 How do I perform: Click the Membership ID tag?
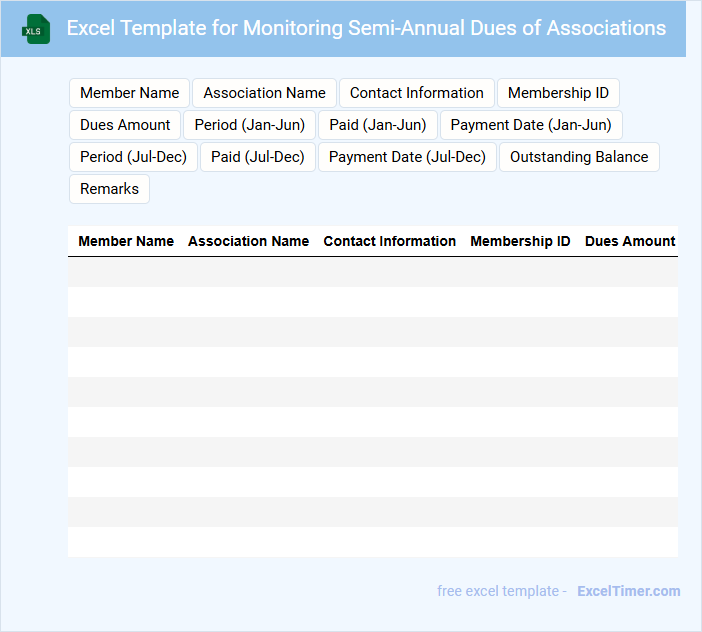[x=558, y=93]
